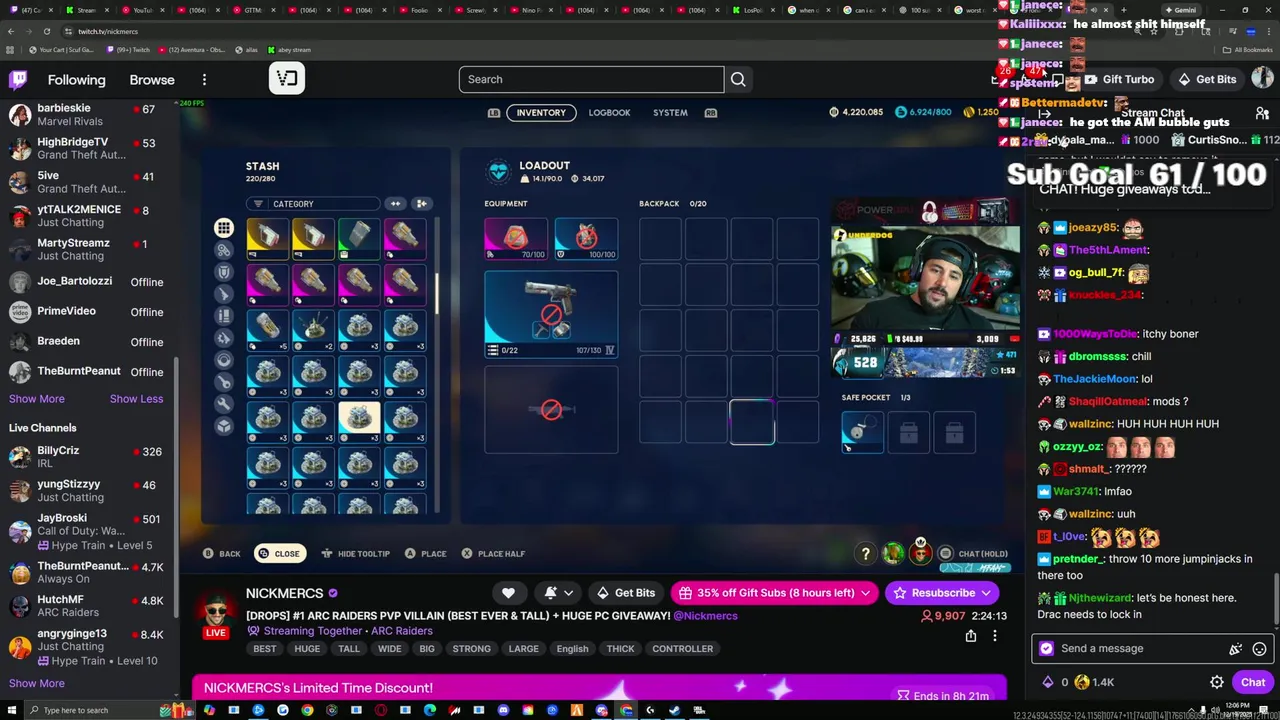
Task: Open BillyCriz IRL live channel
Action: [88, 457]
